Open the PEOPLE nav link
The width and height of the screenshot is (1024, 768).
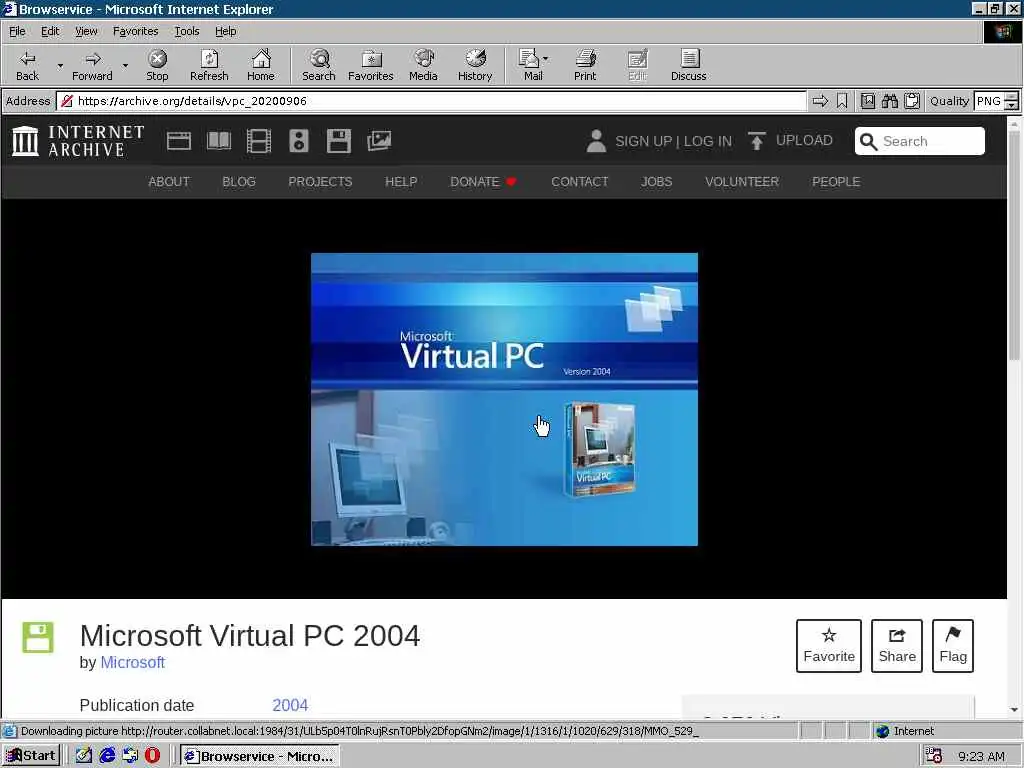[836, 182]
